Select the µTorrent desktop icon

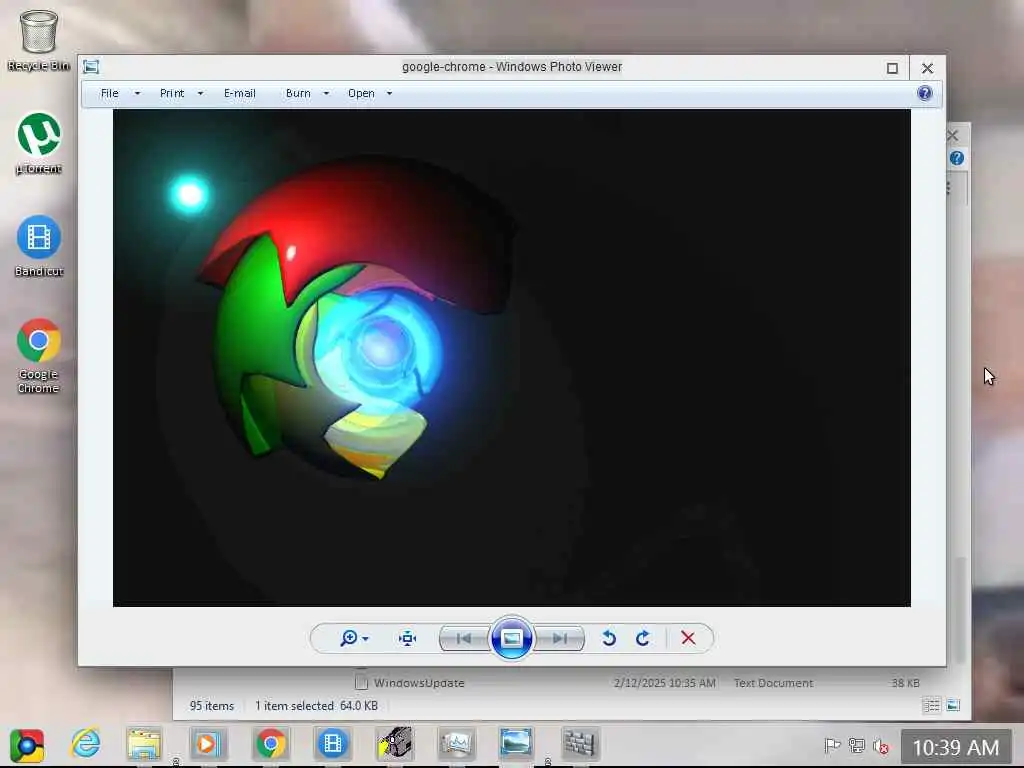[x=39, y=143]
